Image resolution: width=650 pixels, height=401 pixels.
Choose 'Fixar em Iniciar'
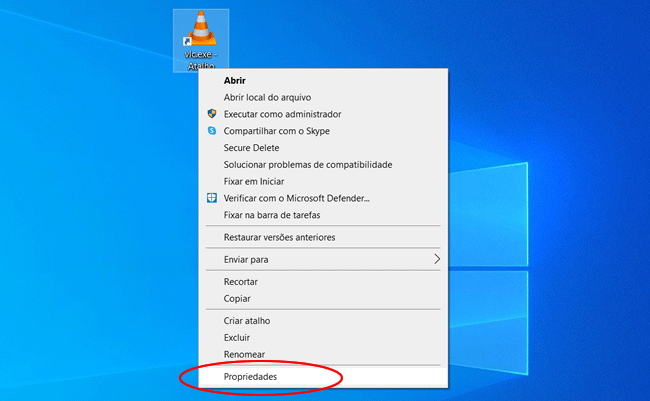254,181
